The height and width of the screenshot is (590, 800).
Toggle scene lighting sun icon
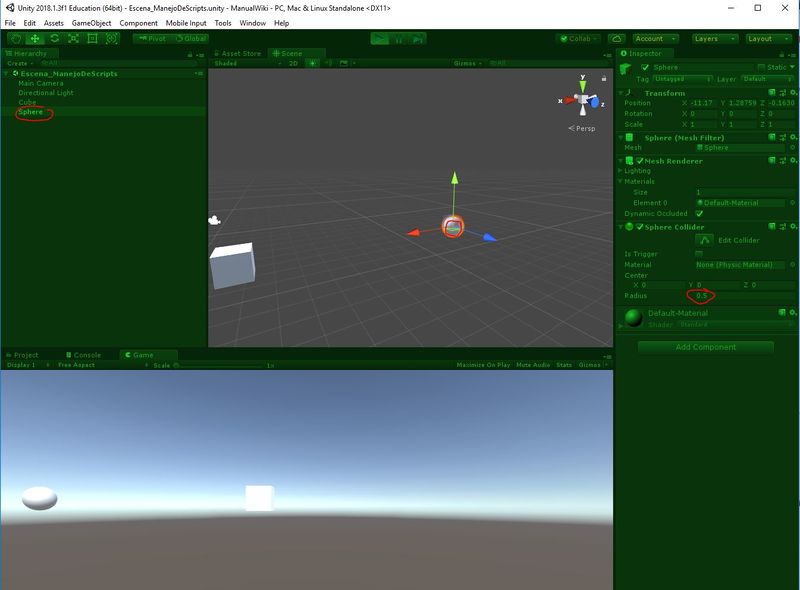click(x=312, y=63)
